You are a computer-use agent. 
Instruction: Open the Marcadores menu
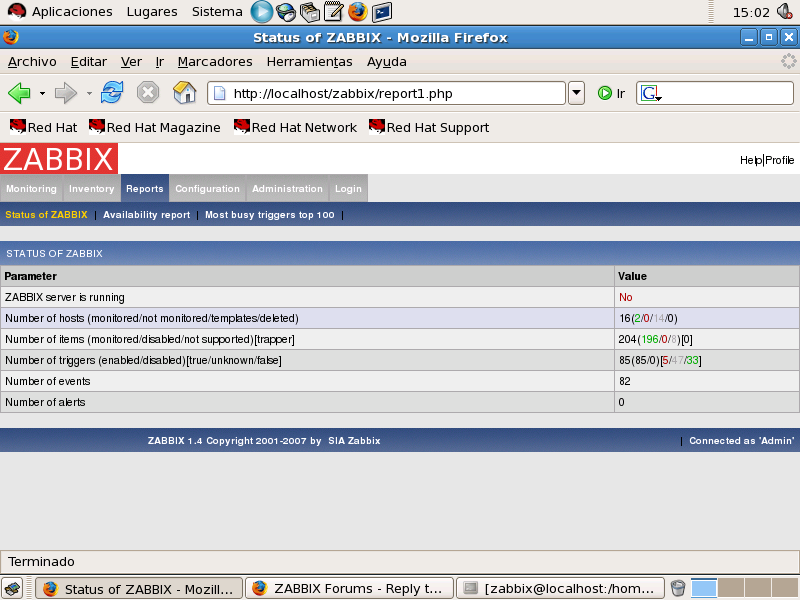pyautogui.click(x=214, y=61)
